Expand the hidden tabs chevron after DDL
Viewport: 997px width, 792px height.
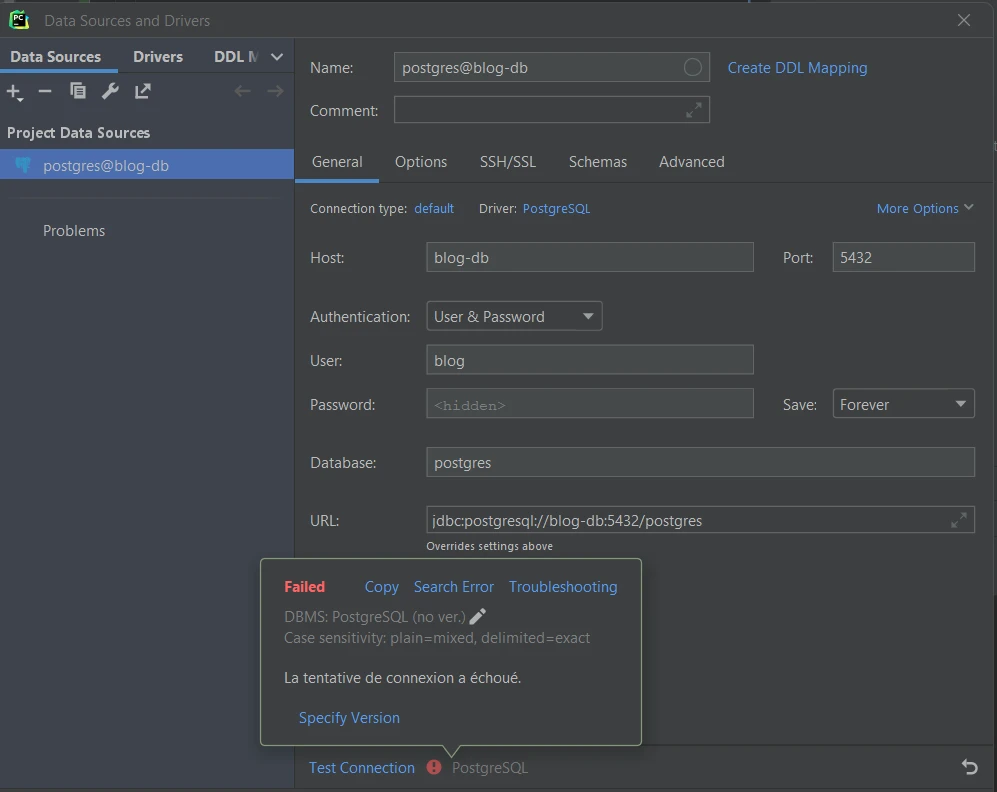(277, 57)
